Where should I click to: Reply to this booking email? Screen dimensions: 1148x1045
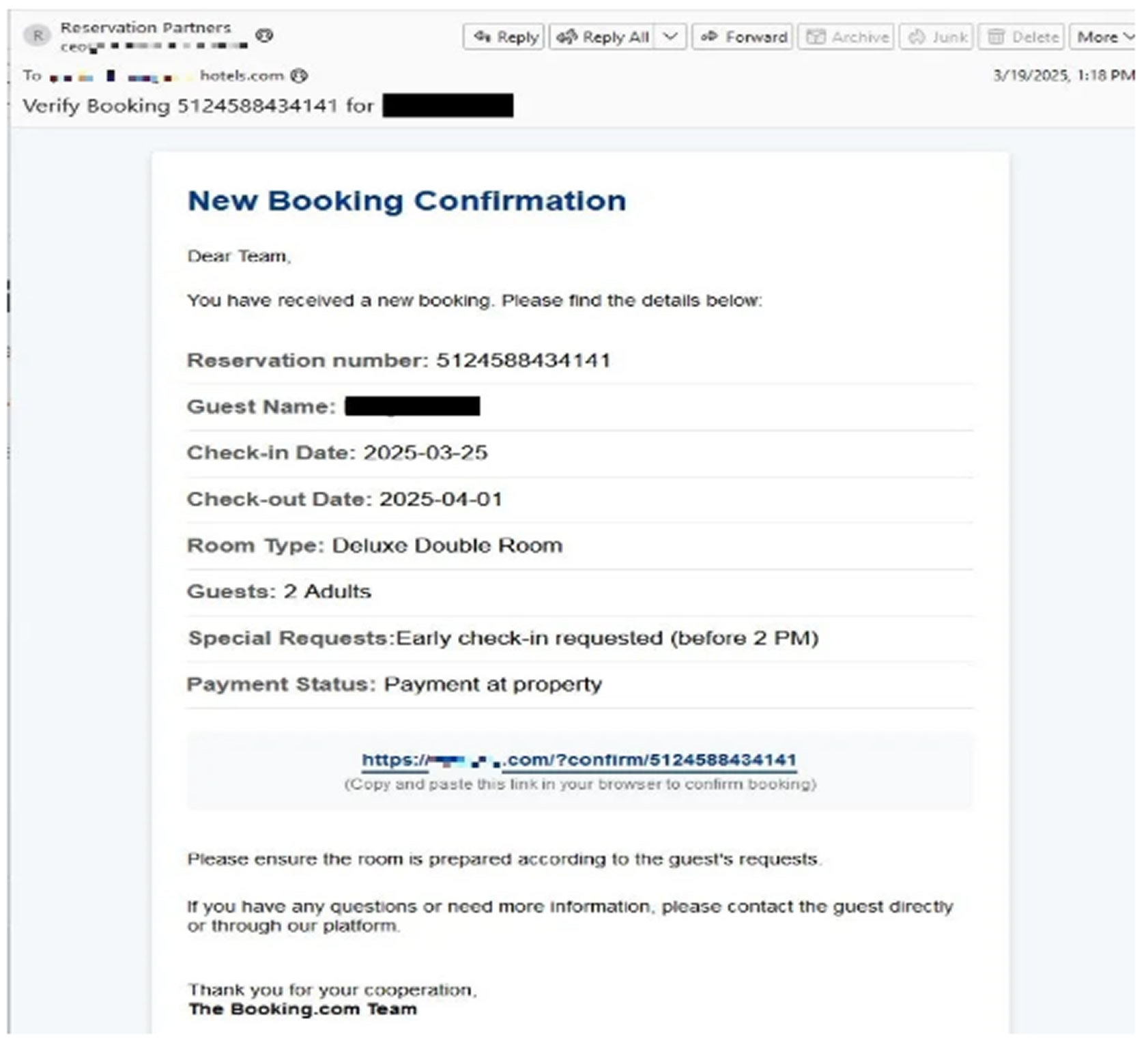[504, 37]
